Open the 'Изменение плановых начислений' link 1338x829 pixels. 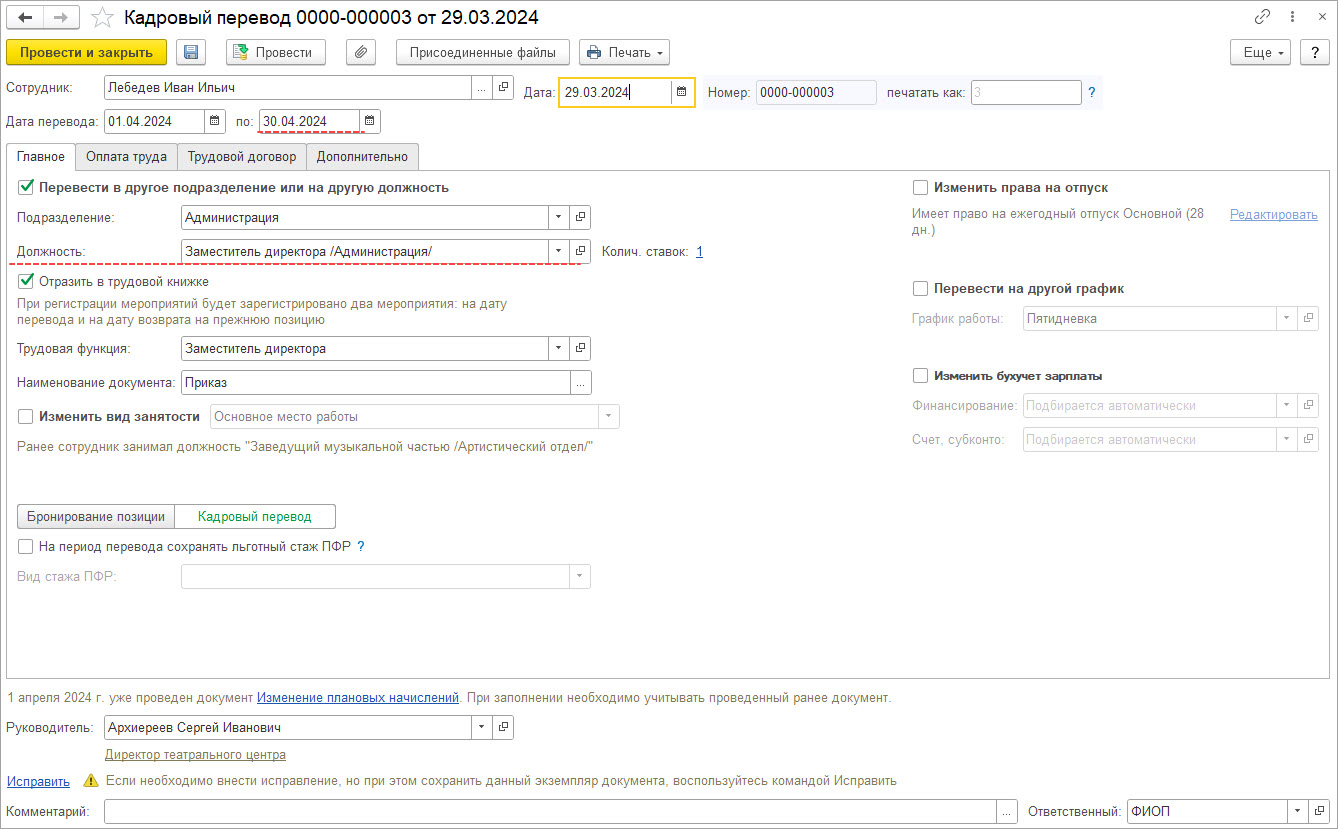point(358,697)
